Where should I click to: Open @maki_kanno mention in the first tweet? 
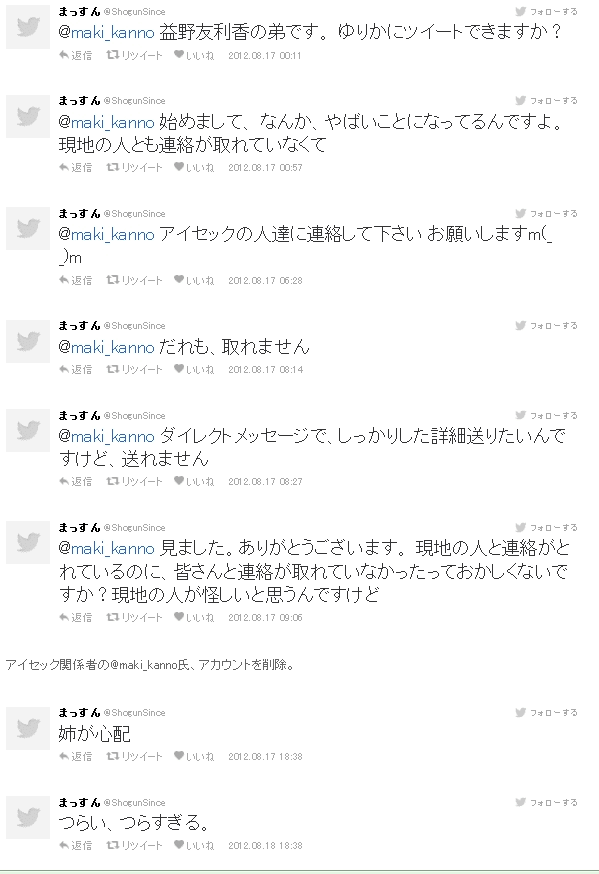pyautogui.click(x=106, y=32)
